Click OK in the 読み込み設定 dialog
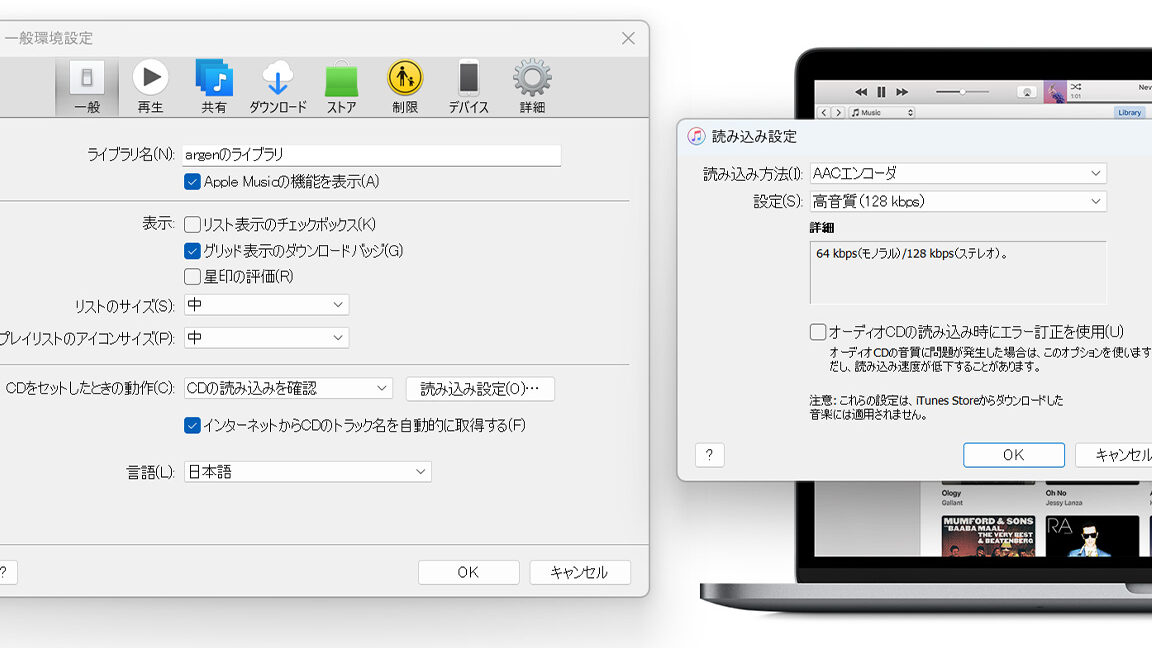The width and height of the screenshot is (1152, 648). 1014,455
